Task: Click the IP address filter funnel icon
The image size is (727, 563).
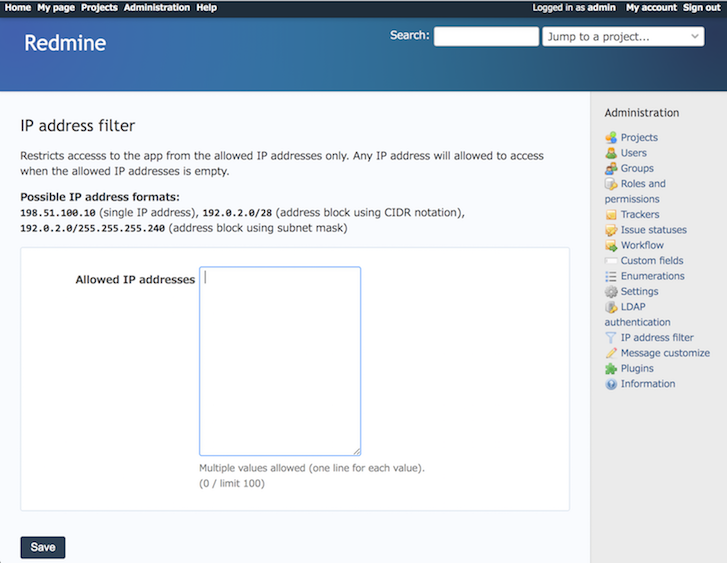Action: [x=611, y=338]
